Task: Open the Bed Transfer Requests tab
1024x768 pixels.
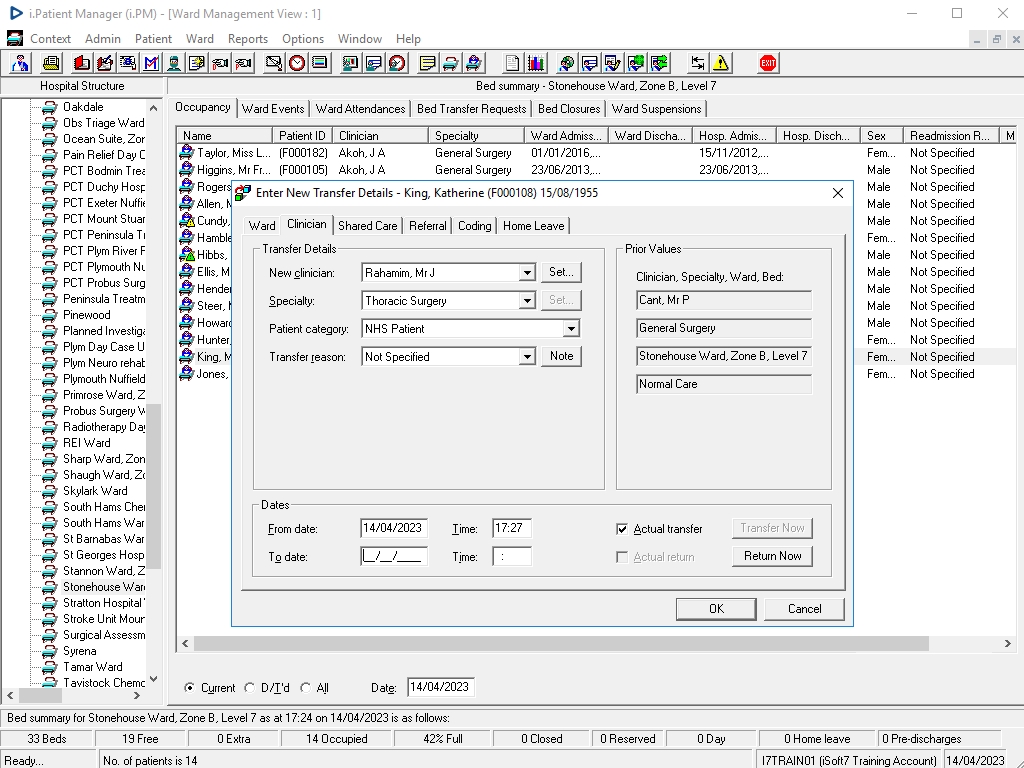Action: [x=472, y=109]
